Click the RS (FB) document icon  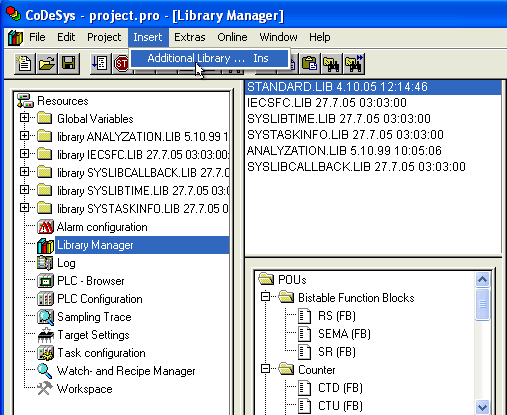click(x=304, y=316)
